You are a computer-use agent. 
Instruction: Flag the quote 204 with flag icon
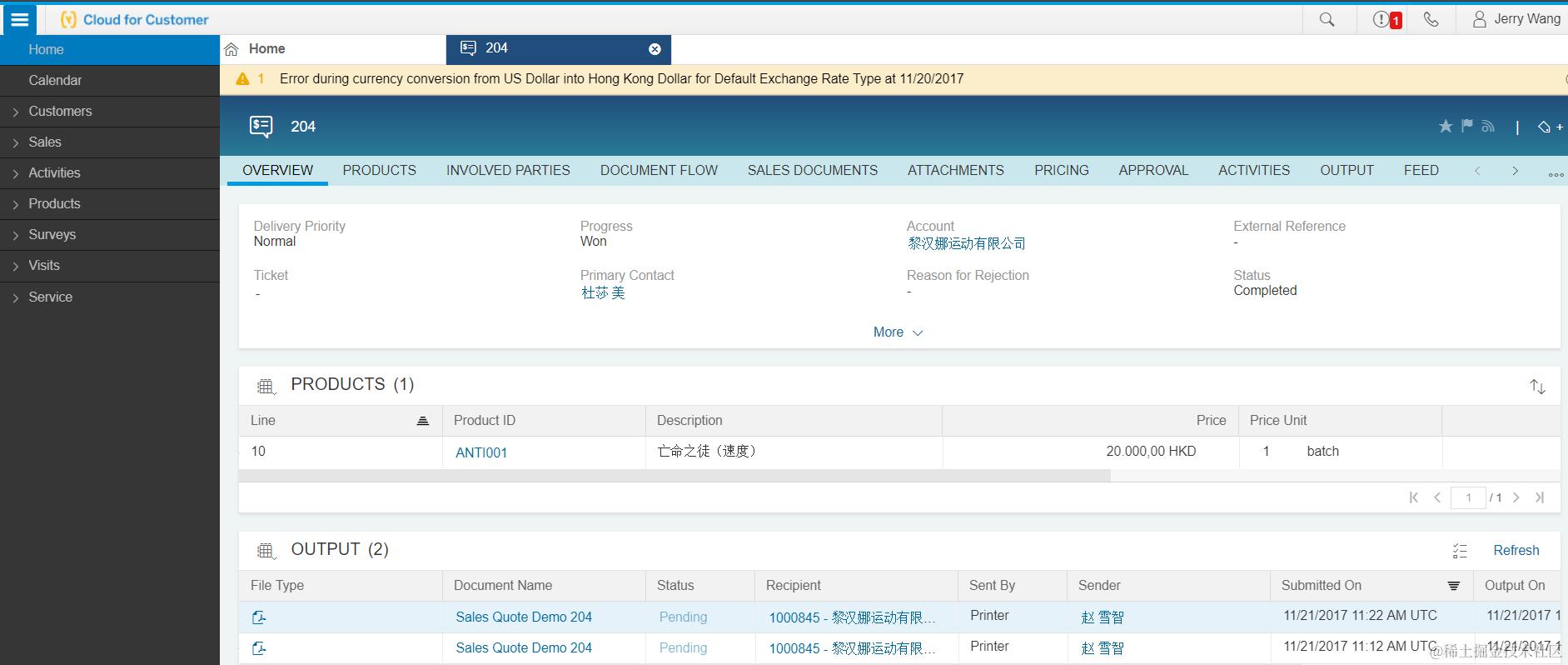tap(1466, 126)
